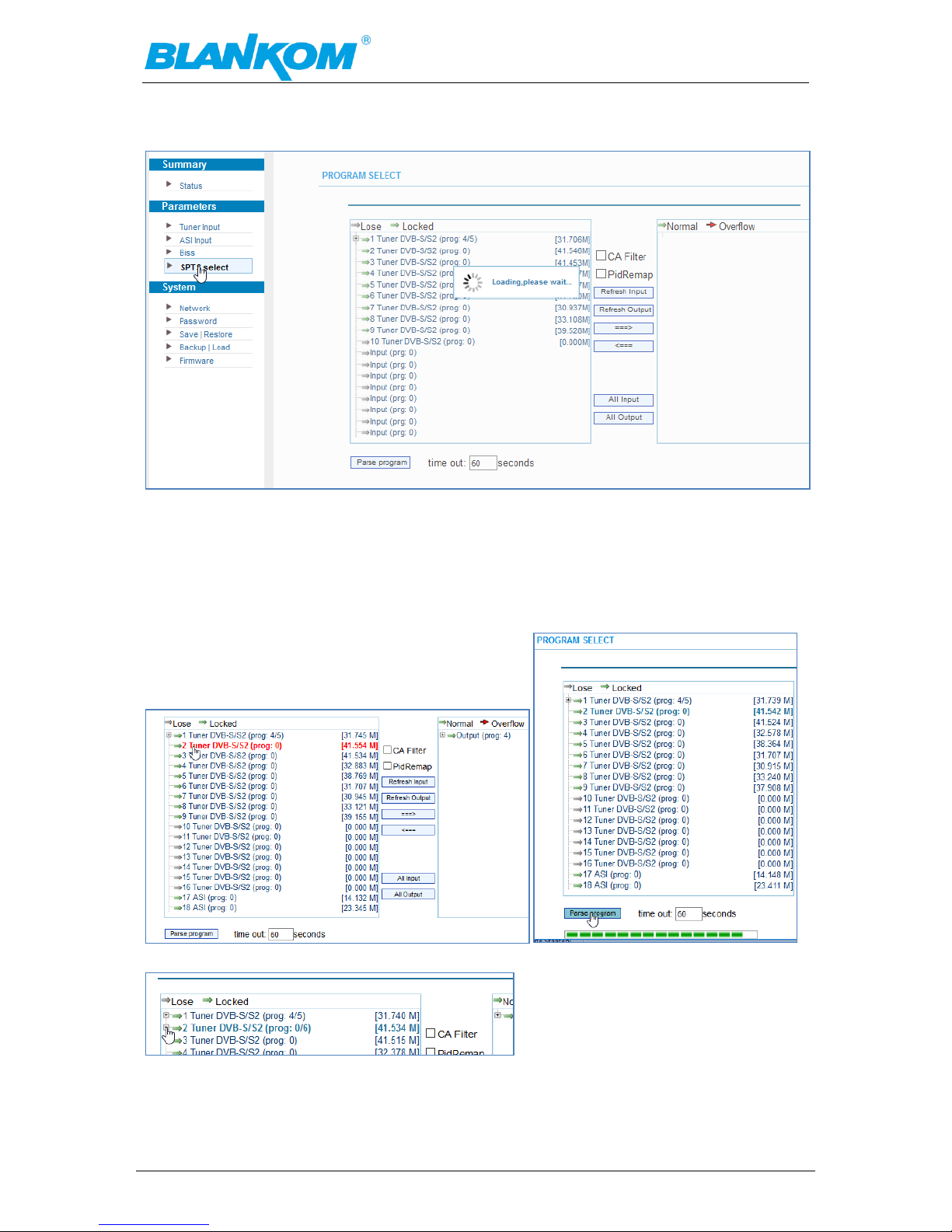
Task: Click Parse program in the top screenshot
Action: [x=381, y=462]
